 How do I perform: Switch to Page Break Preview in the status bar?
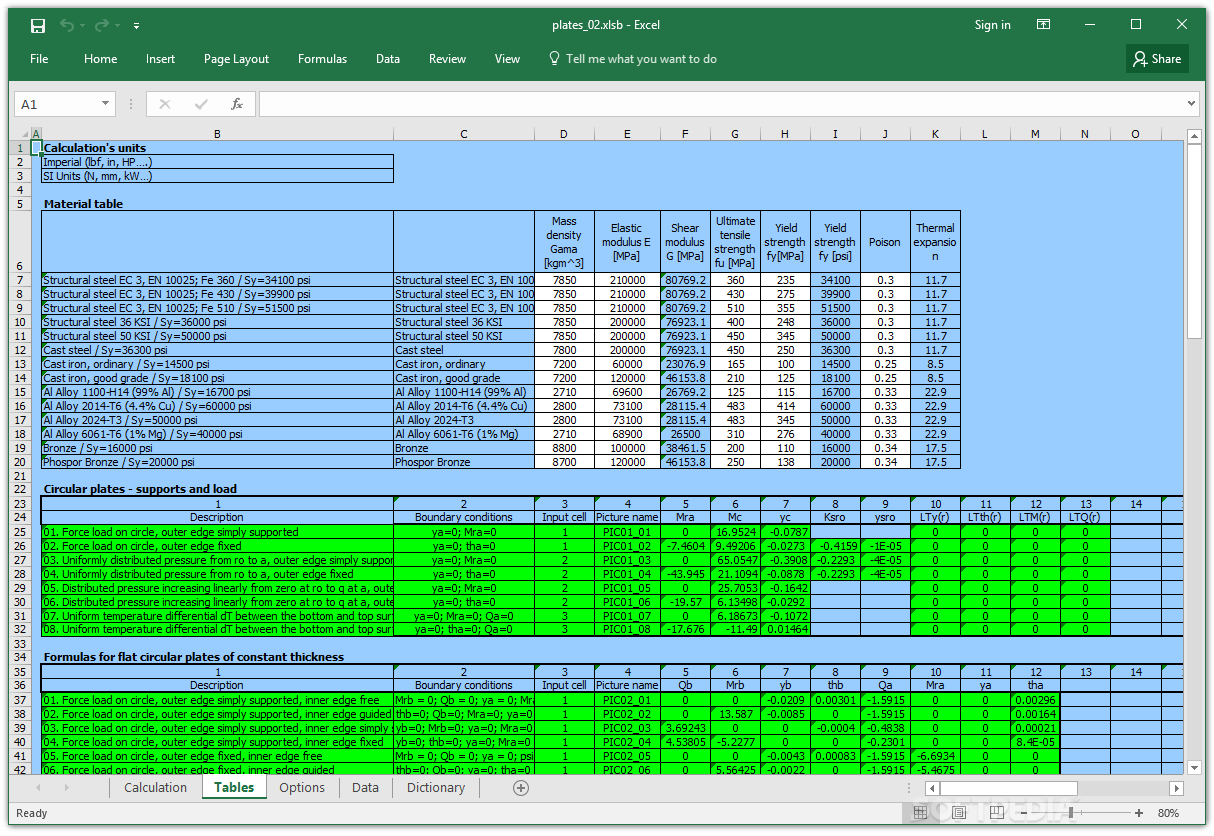(999, 813)
